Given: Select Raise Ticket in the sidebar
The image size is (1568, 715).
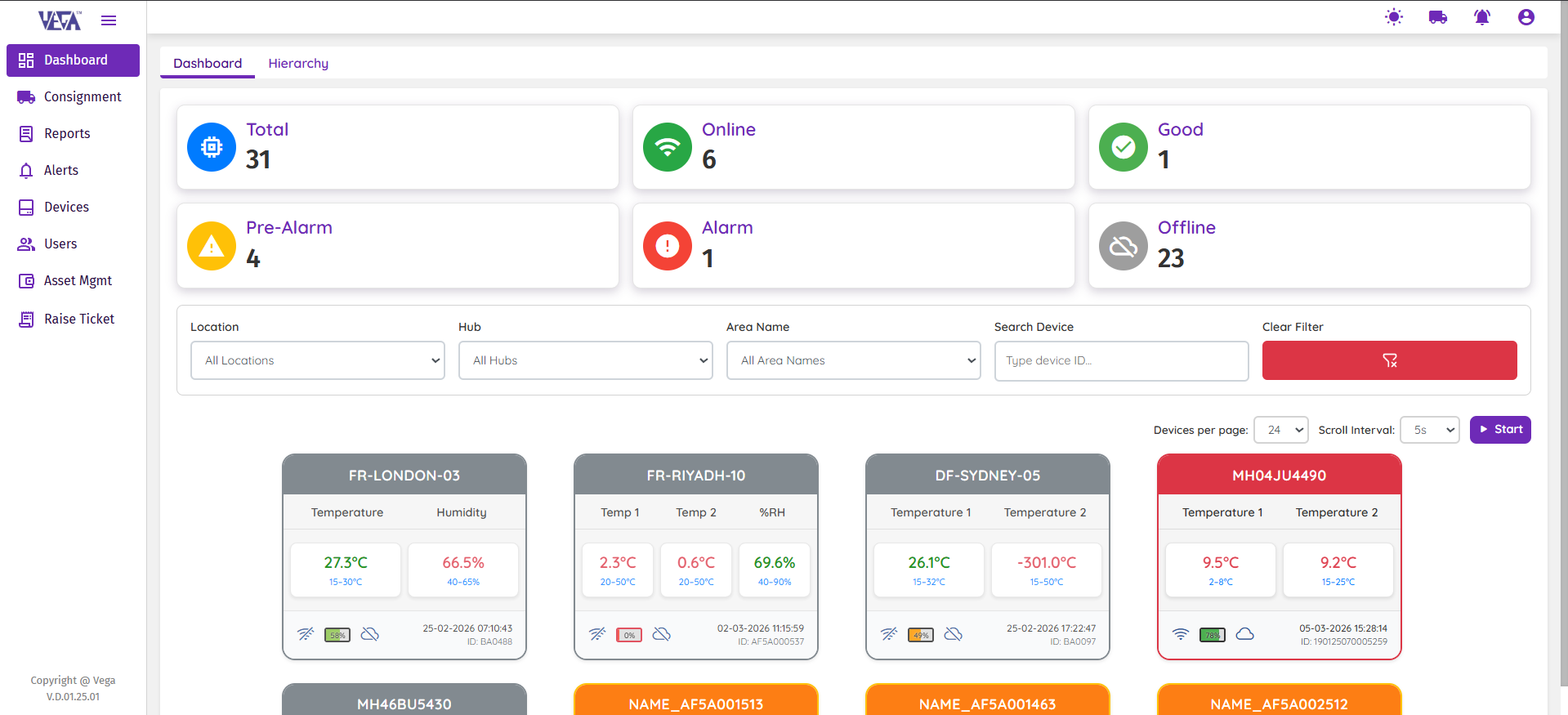Looking at the screenshot, I should 73,320.
